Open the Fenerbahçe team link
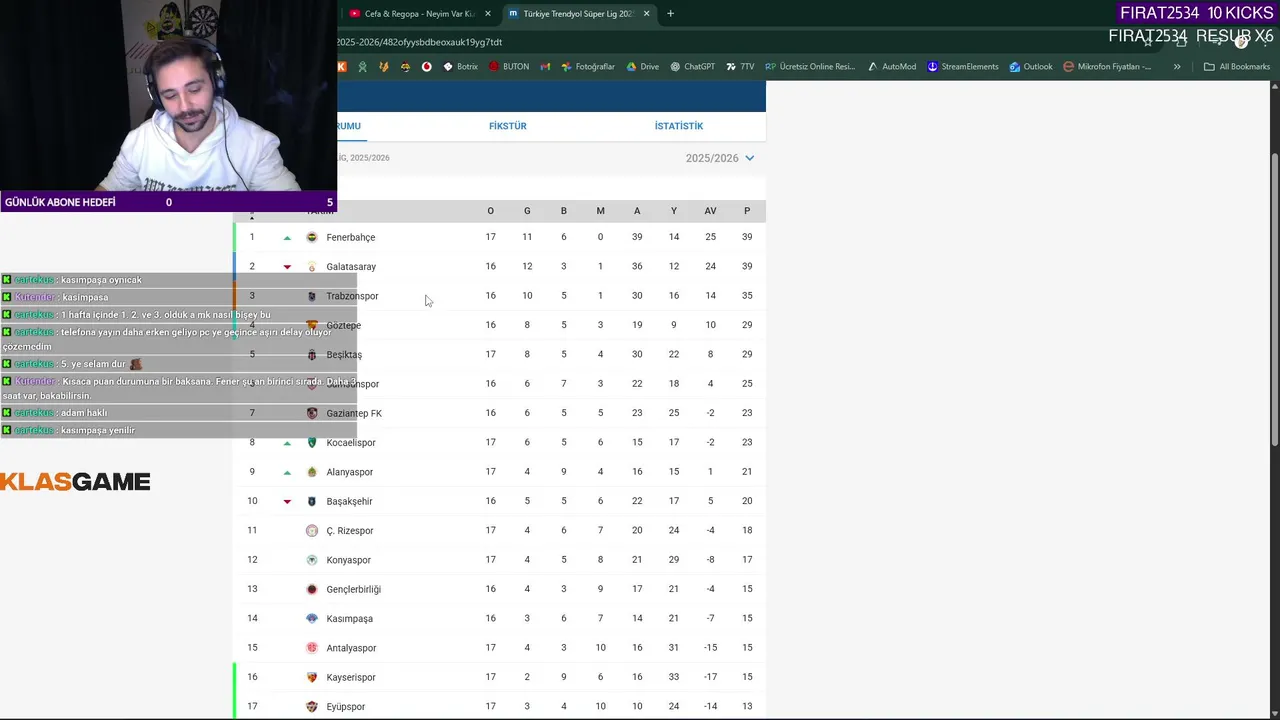 [x=350, y=238]
